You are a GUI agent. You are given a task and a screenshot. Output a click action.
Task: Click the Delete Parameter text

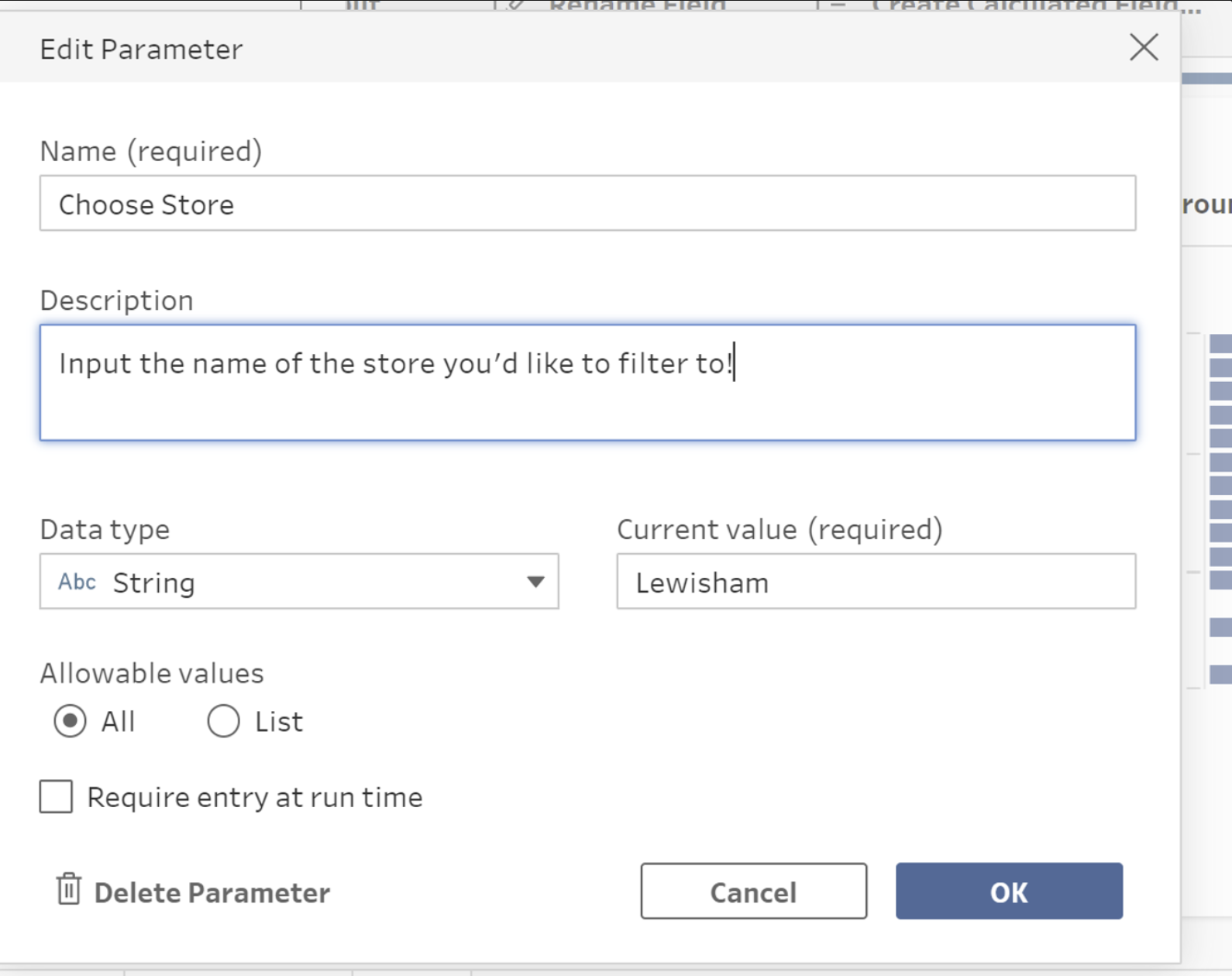pos(212,892)
